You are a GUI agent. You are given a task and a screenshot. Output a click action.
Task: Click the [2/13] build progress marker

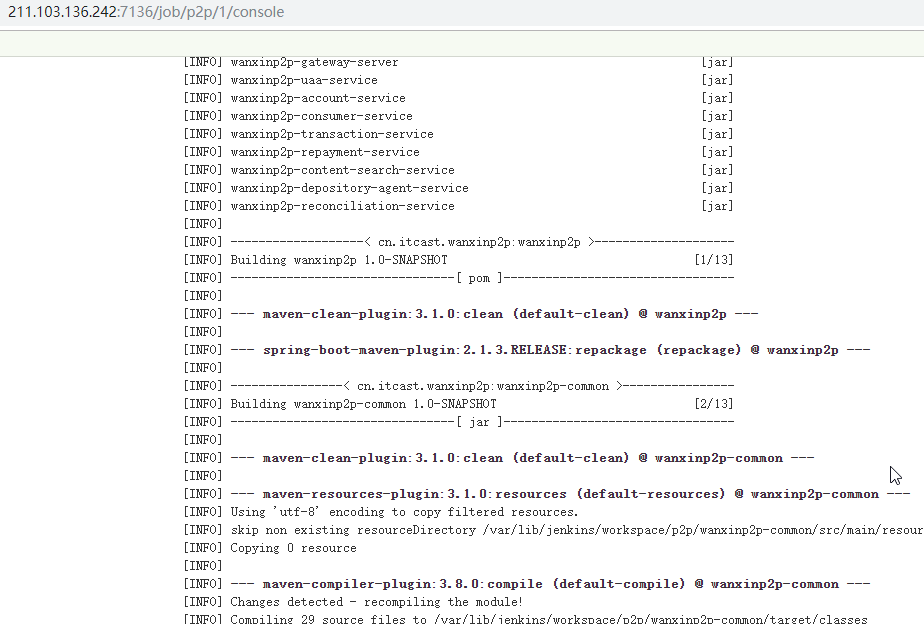tap(714, 404)
